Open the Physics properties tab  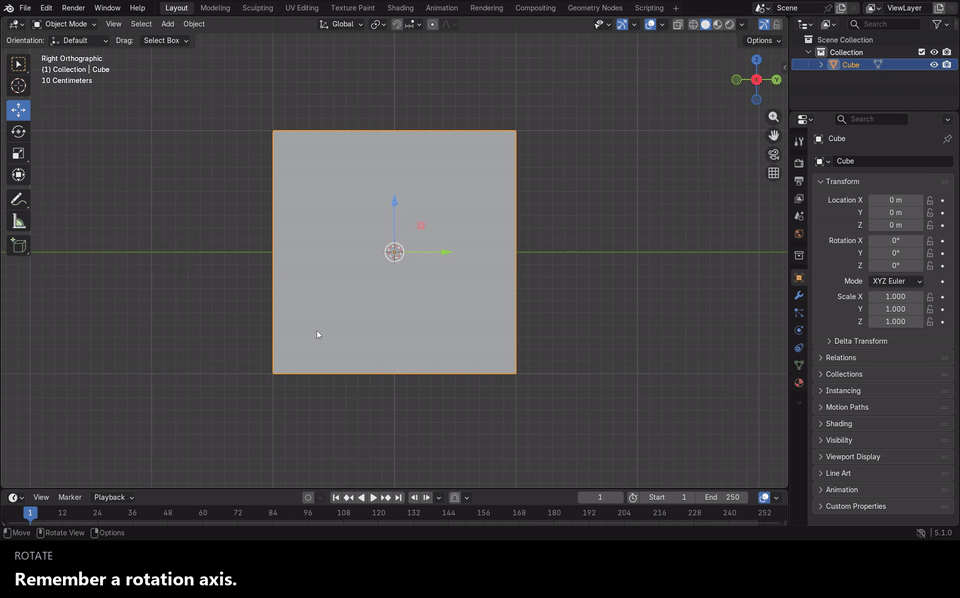pos(799,330)
